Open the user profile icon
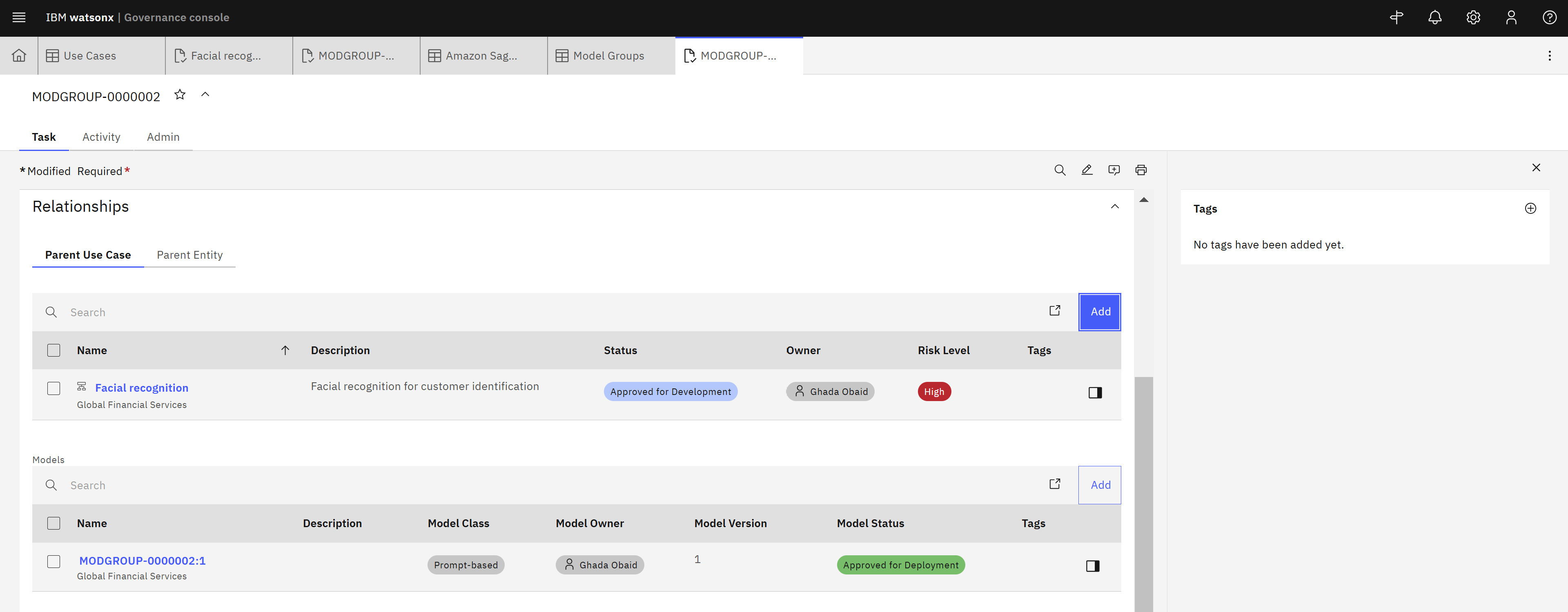Viewport: 1568px width, 612px height. pos(1511,17)
